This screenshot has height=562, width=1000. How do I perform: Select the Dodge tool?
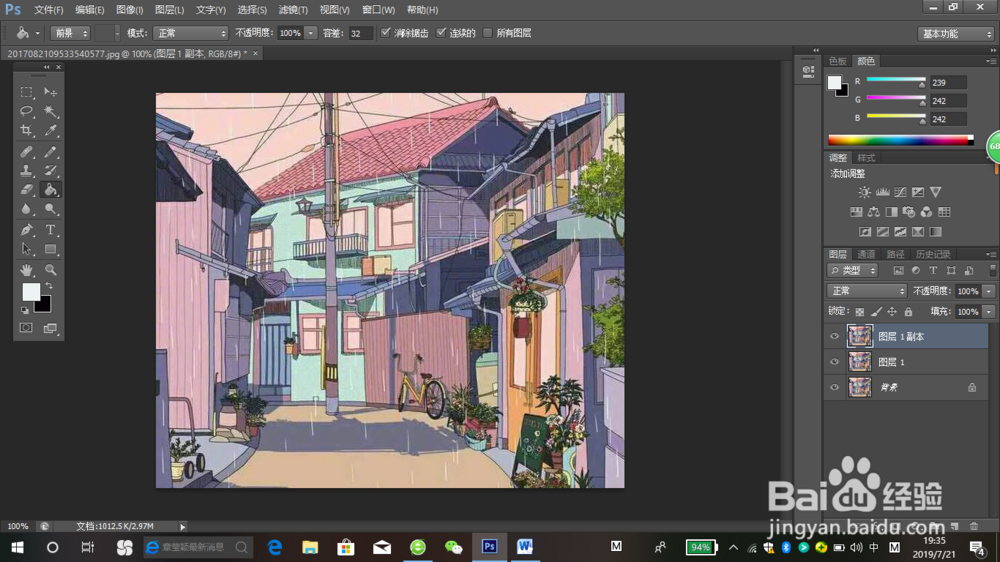click(50, 209)
